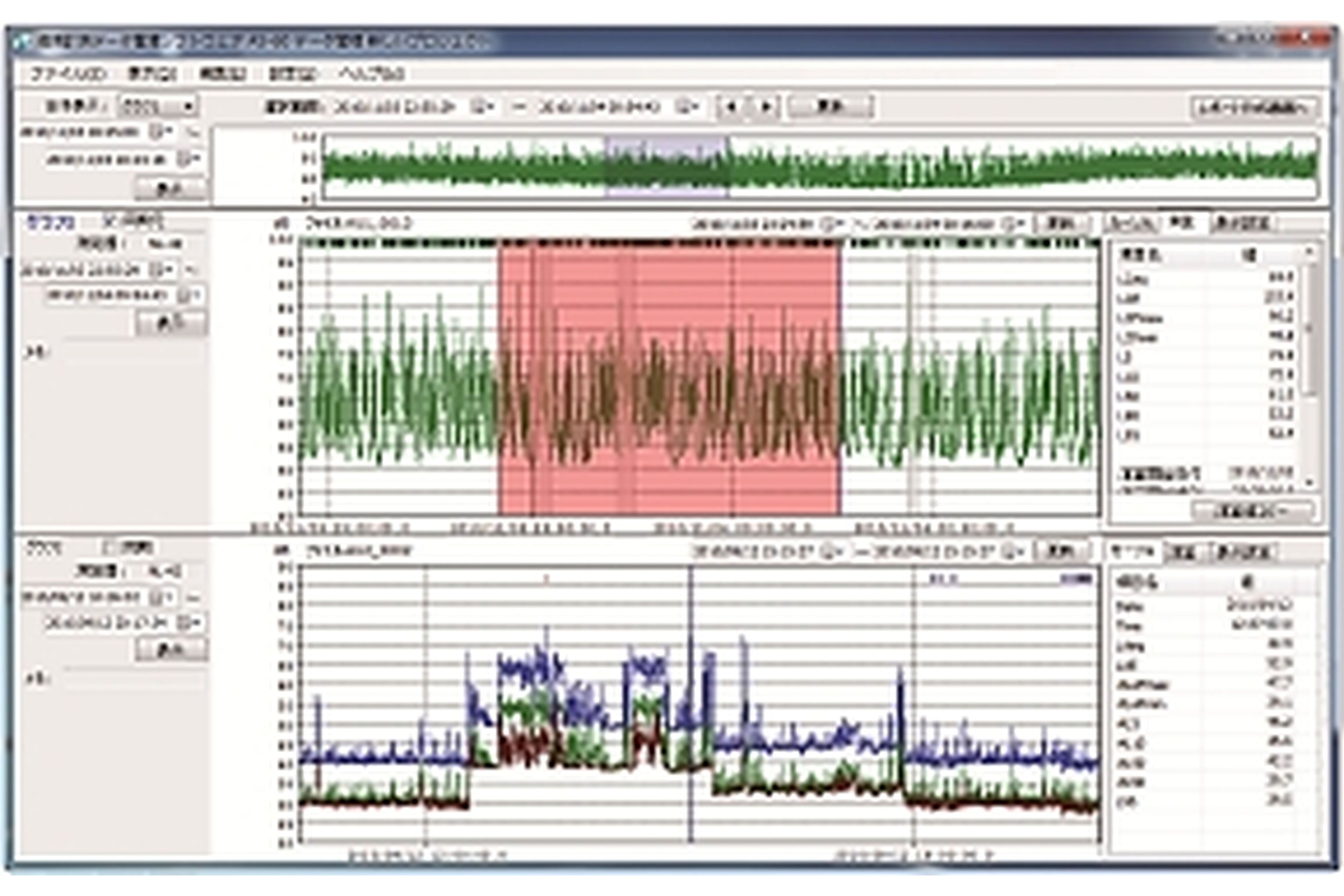1344x896 pixels.
Task: Switch to display settings tab in upper right panel
Action: pos(1243,223)
